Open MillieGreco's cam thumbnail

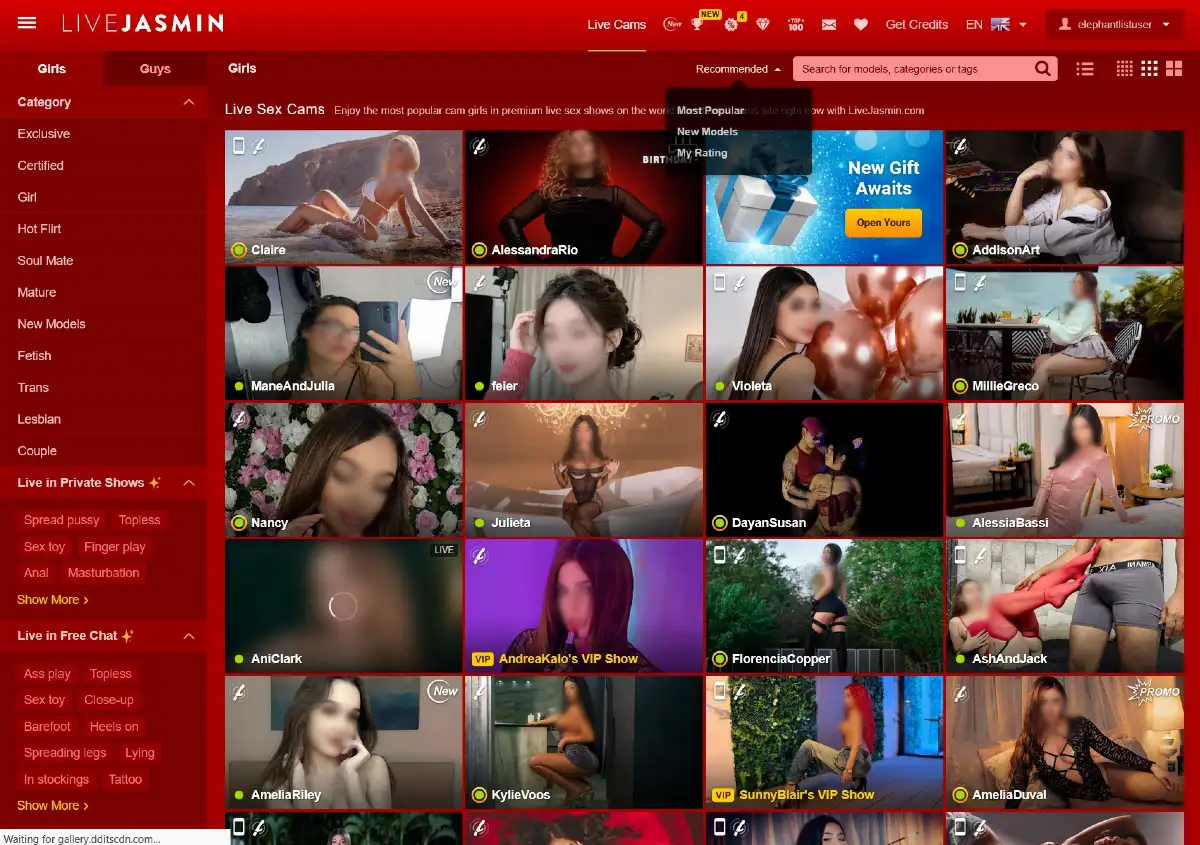coord(1064,333)
